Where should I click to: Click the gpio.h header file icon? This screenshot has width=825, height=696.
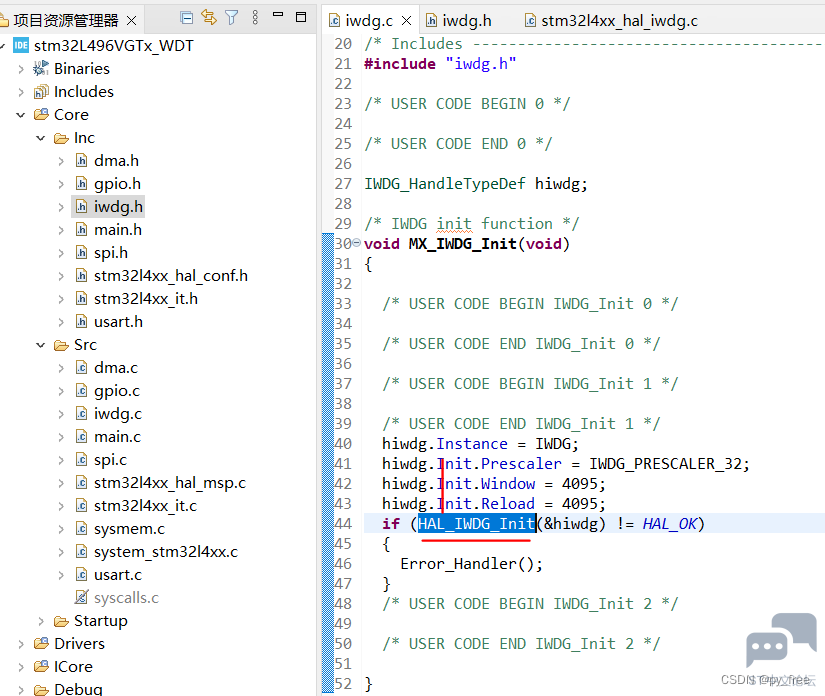81,183
